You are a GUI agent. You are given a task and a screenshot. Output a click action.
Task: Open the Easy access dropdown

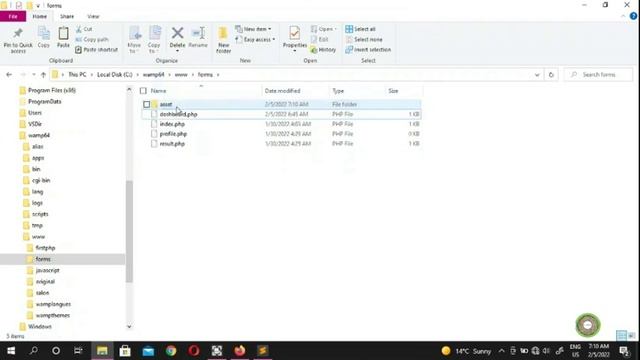255,40
